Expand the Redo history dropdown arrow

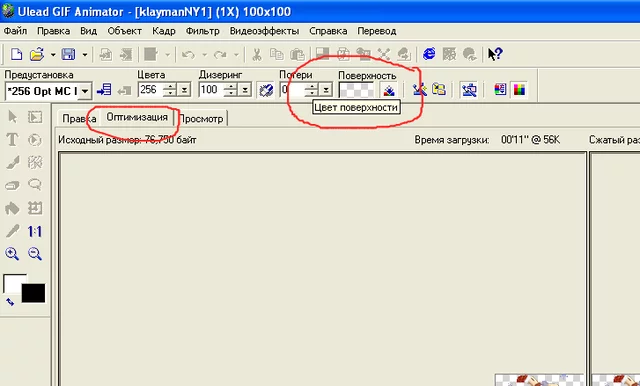click(x=236, y=54)
